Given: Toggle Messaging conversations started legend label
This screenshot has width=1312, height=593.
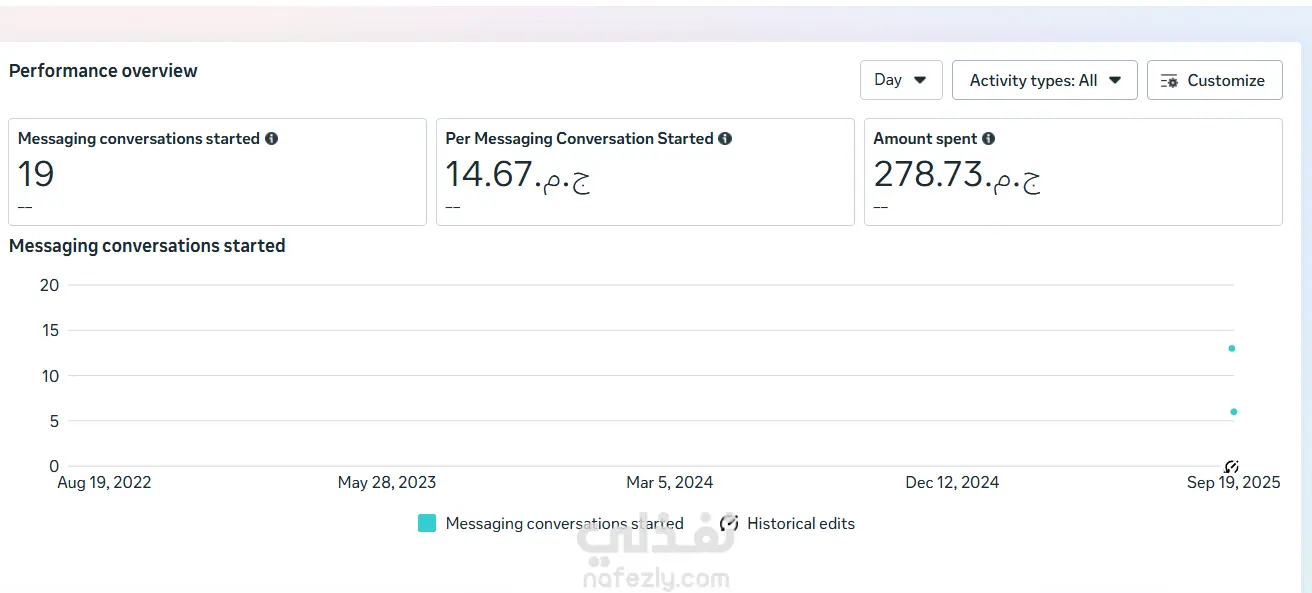Looking at the screenshot, I should coord(564,523).
